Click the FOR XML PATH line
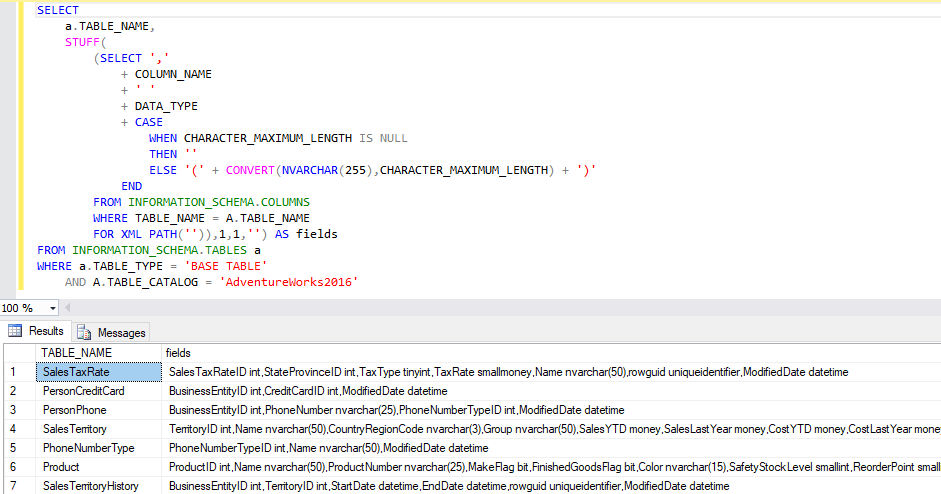This screenshot has width=941, height=494. coord(215,234)
